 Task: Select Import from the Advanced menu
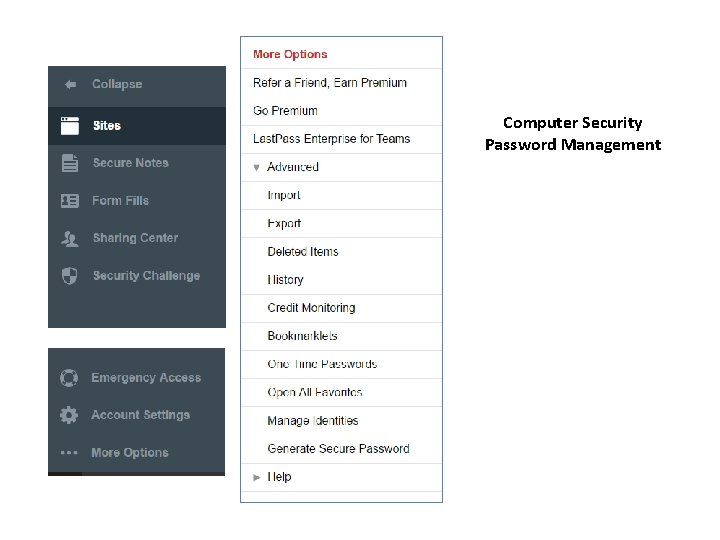[x=284, y=195]
